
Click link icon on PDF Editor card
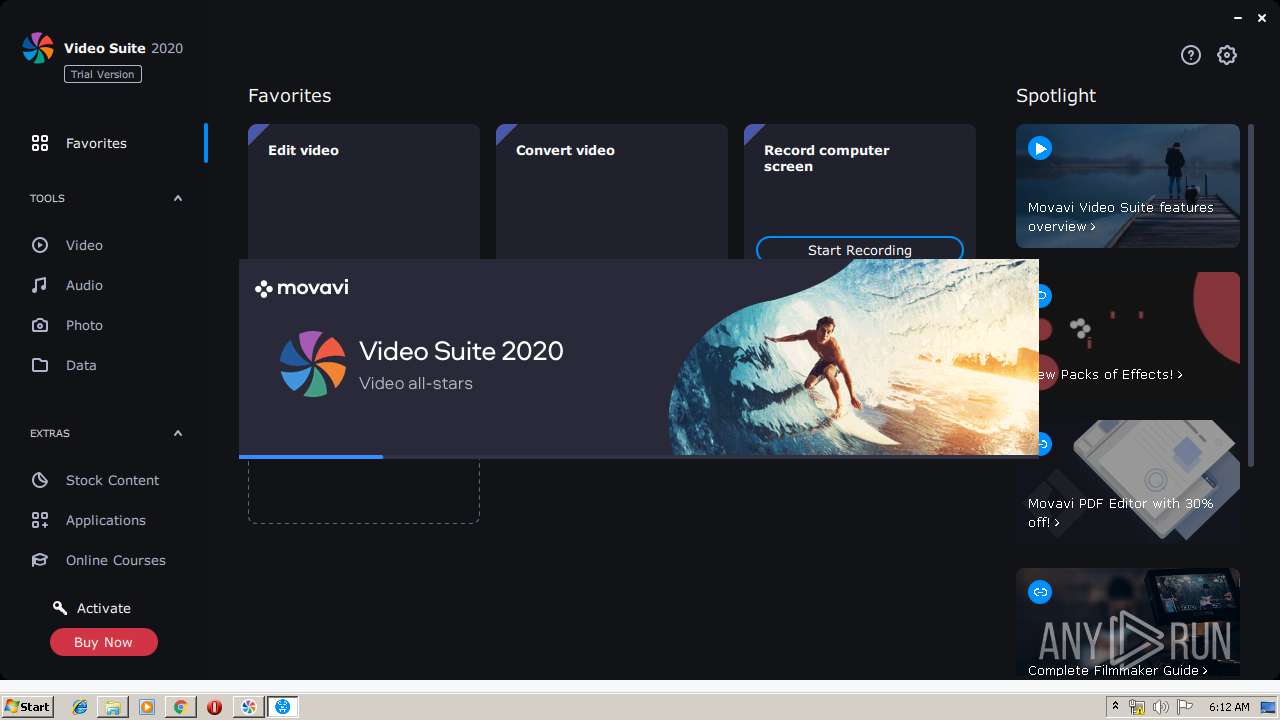[x=1044, y=444]
